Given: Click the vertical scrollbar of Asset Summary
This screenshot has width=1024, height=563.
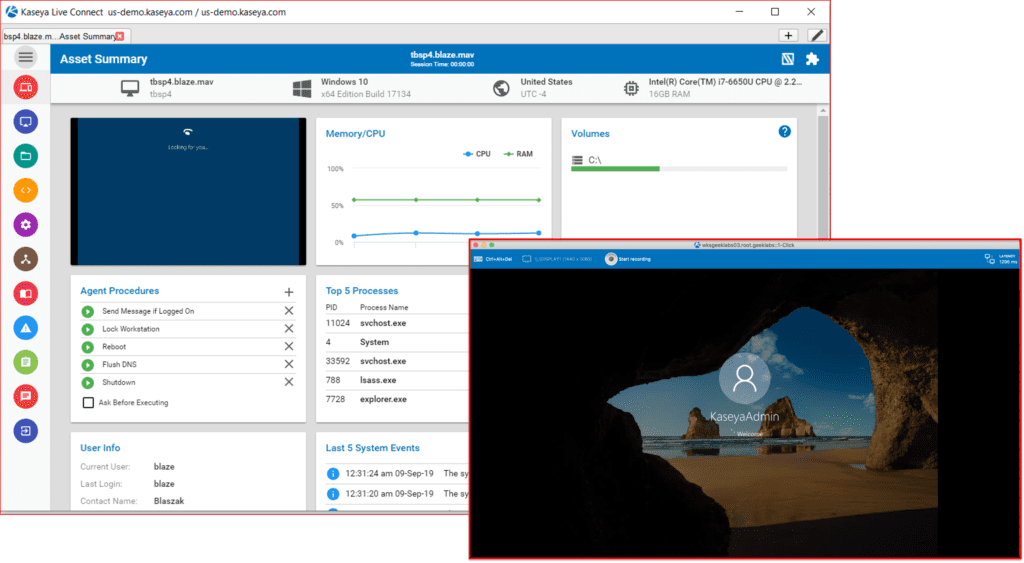Looking at the screenshot, I should 823,176.
